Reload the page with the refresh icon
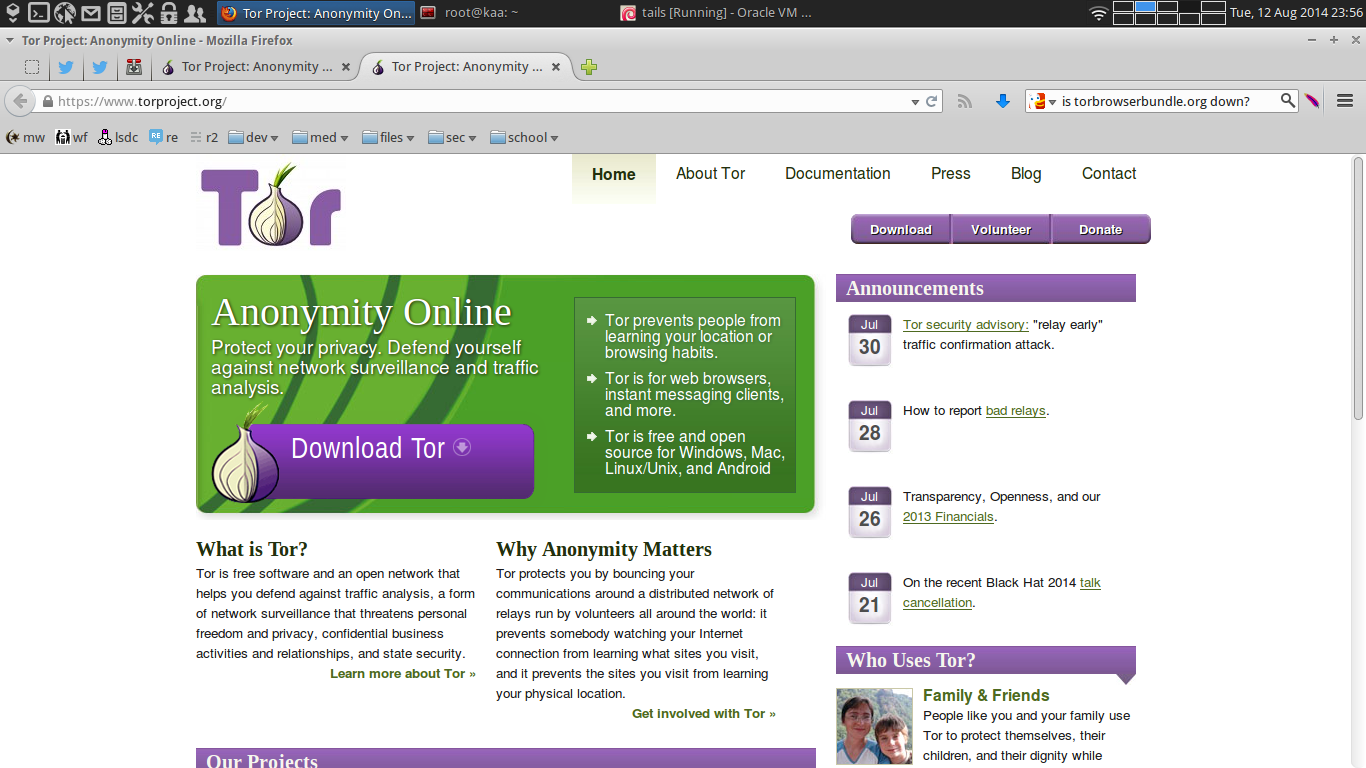This screenshot has height=768, width=1366. 932,101
